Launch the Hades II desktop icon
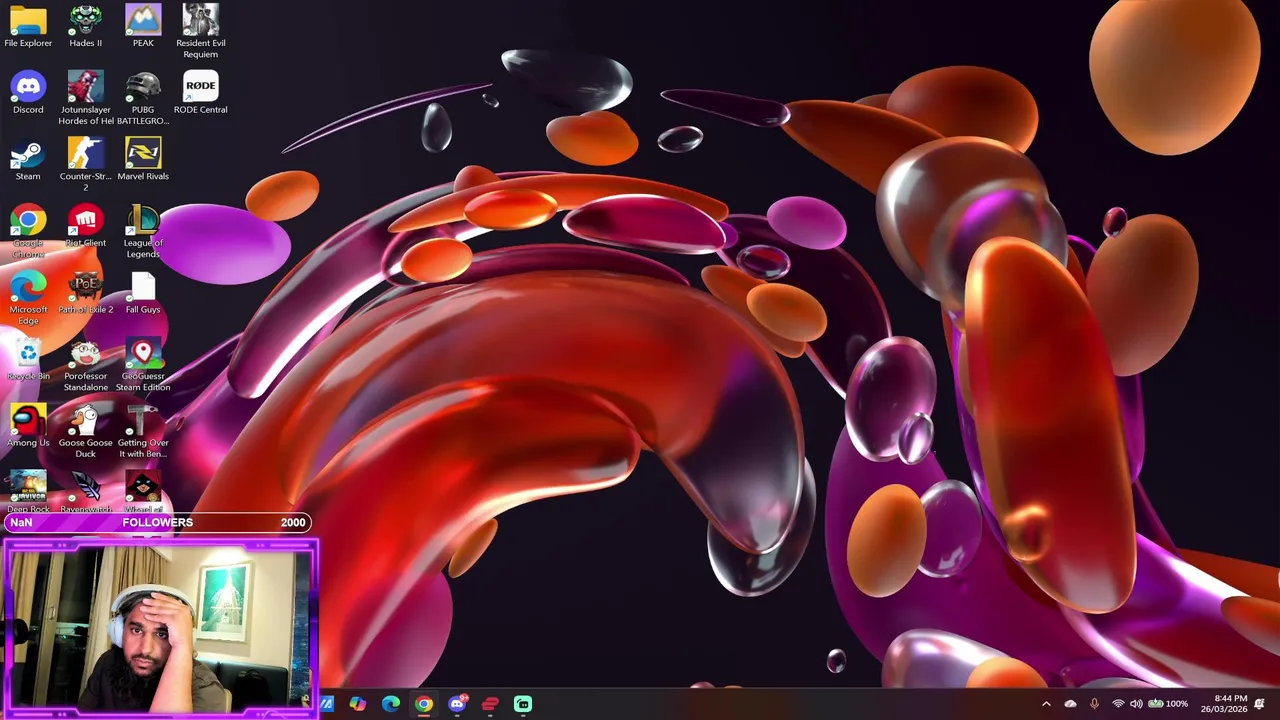The height and width of the screenshot is (720, 1280). 86,26
